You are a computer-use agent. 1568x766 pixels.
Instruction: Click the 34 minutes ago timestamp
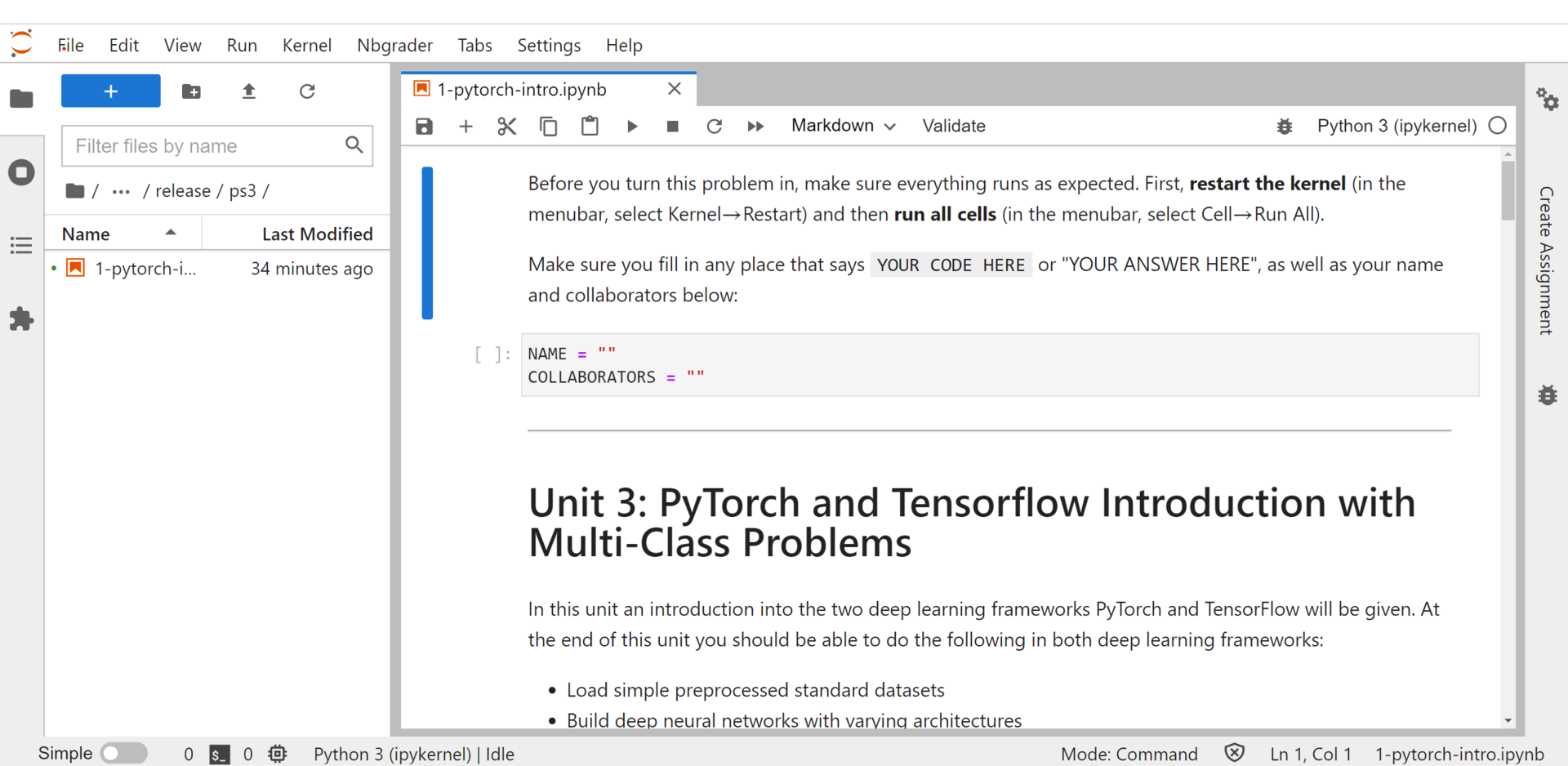(312, 269)
